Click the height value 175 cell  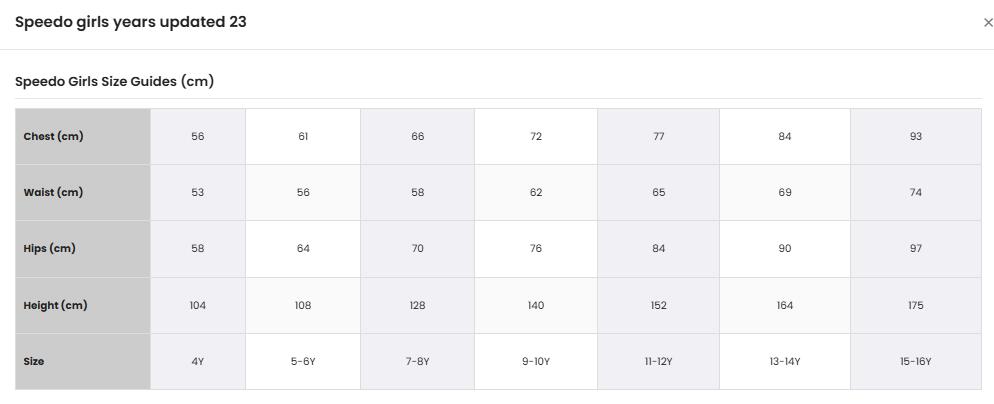(x=915, y=305)
